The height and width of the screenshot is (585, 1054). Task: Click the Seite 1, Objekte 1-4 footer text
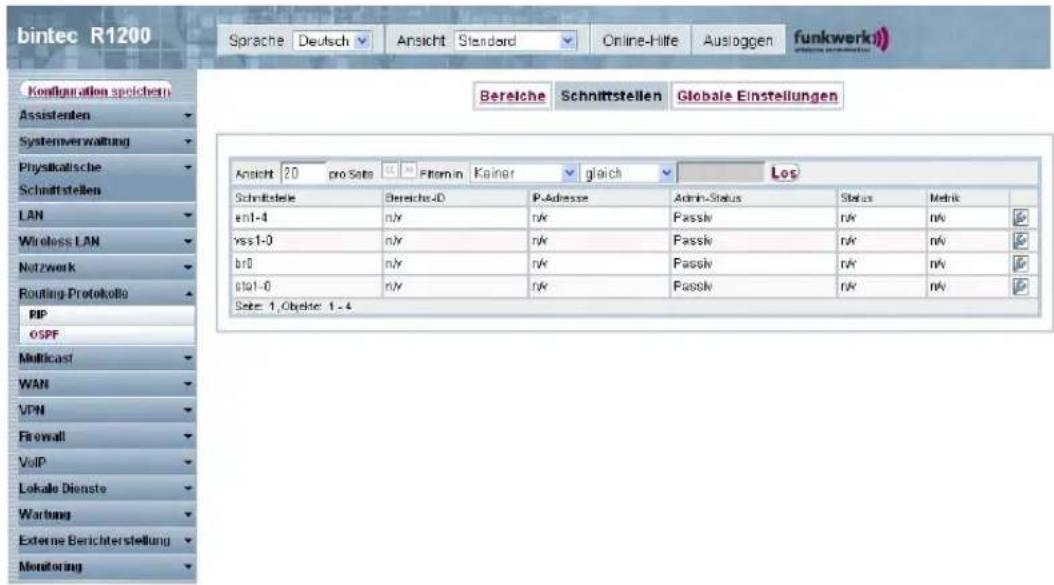[x=293, y=307]
